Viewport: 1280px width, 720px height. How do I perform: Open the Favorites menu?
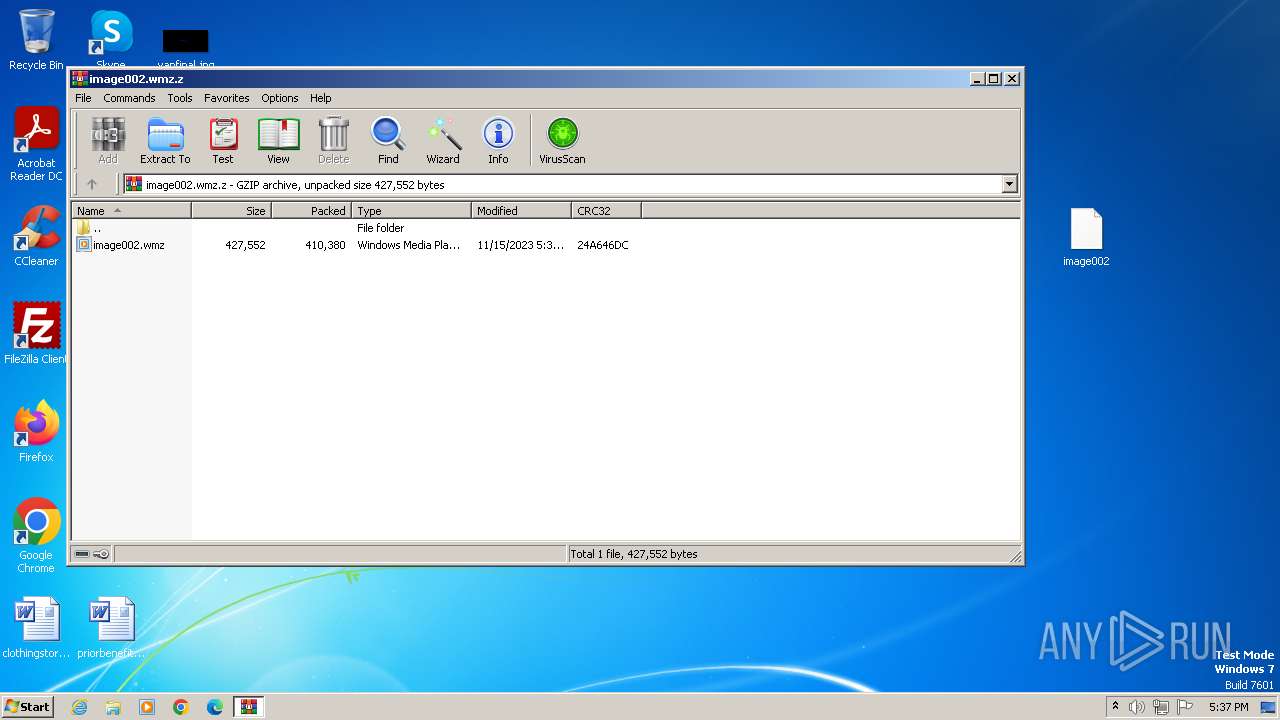tap(227, 98)
